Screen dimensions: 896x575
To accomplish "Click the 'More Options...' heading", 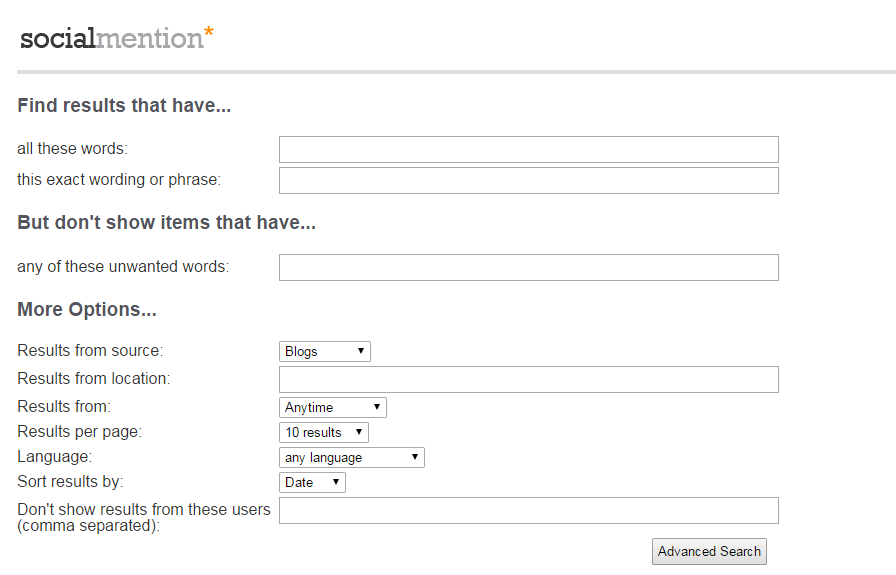I will point(87,309).
